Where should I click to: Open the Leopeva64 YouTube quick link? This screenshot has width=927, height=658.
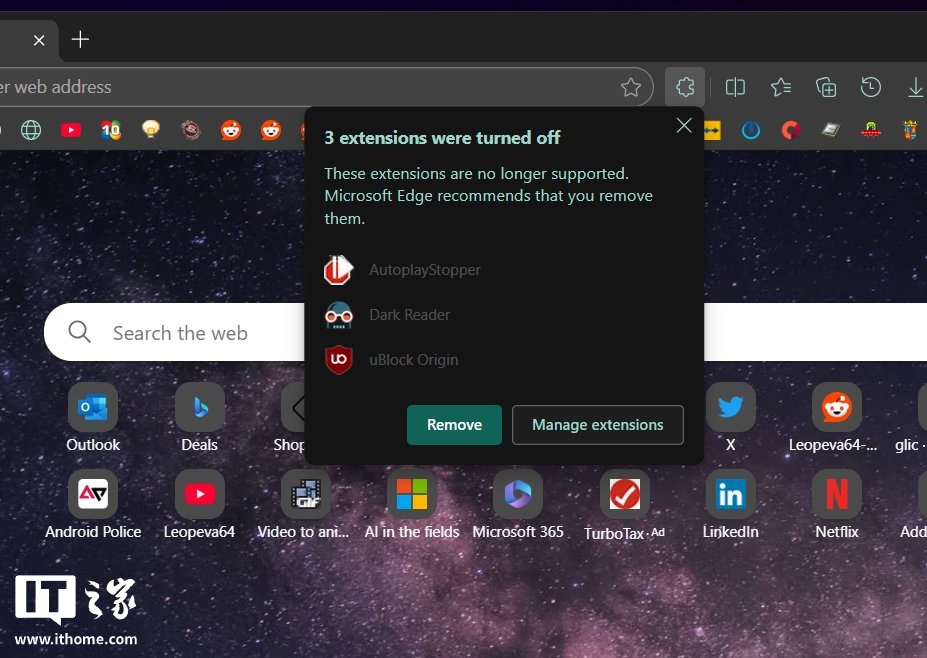click(199, 505)
